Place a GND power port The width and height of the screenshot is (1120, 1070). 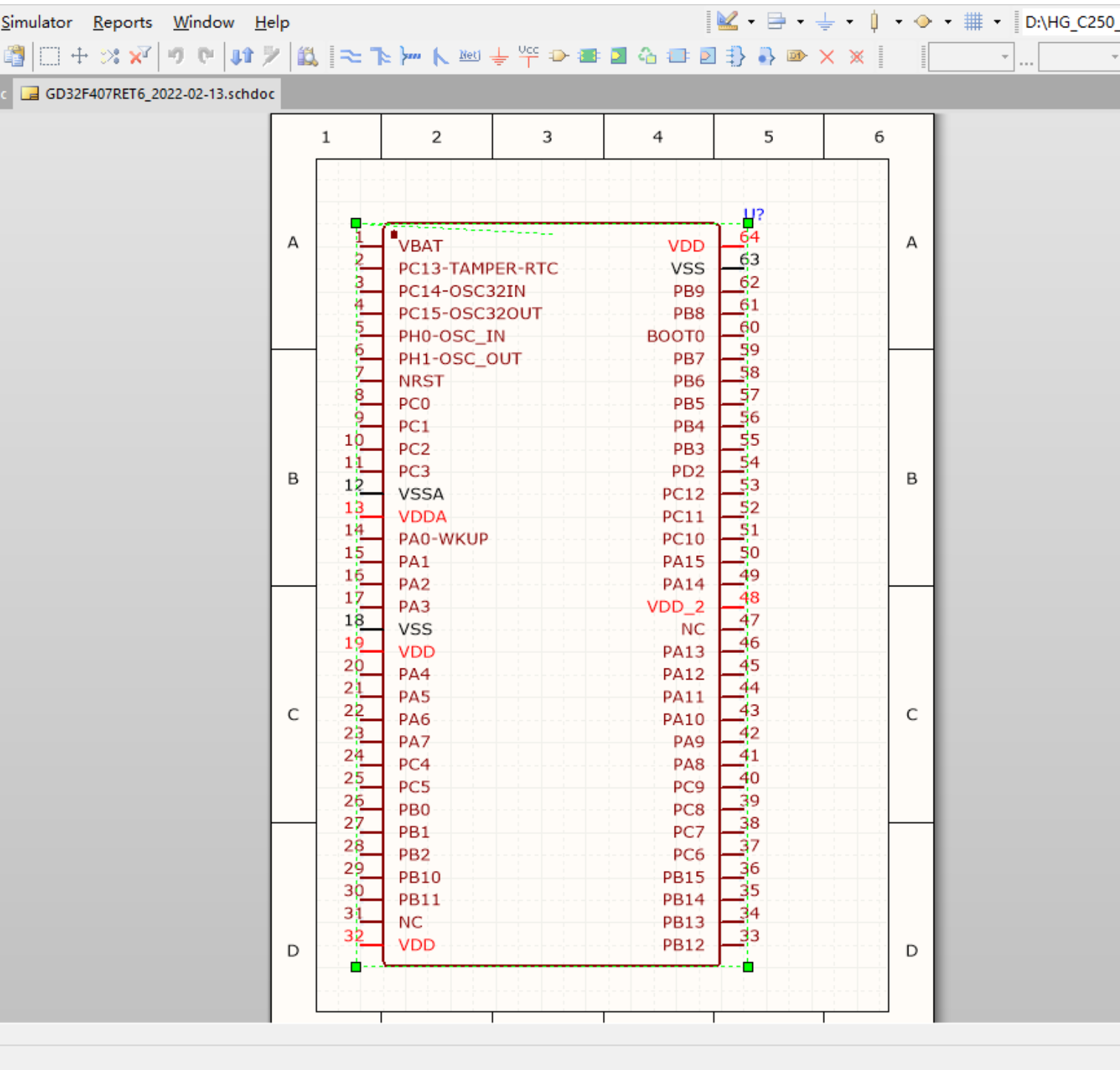pyautogui.click(x=499, y=56)
